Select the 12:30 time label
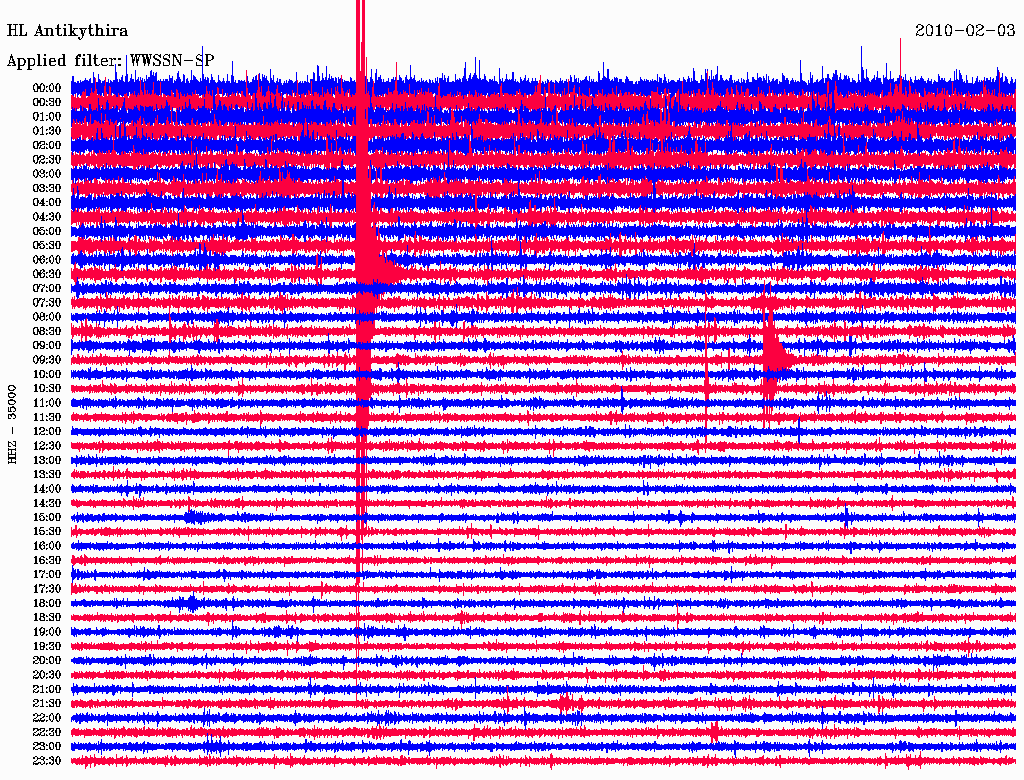The width and height of the screenshot is (1024, 780). point(47,446)
